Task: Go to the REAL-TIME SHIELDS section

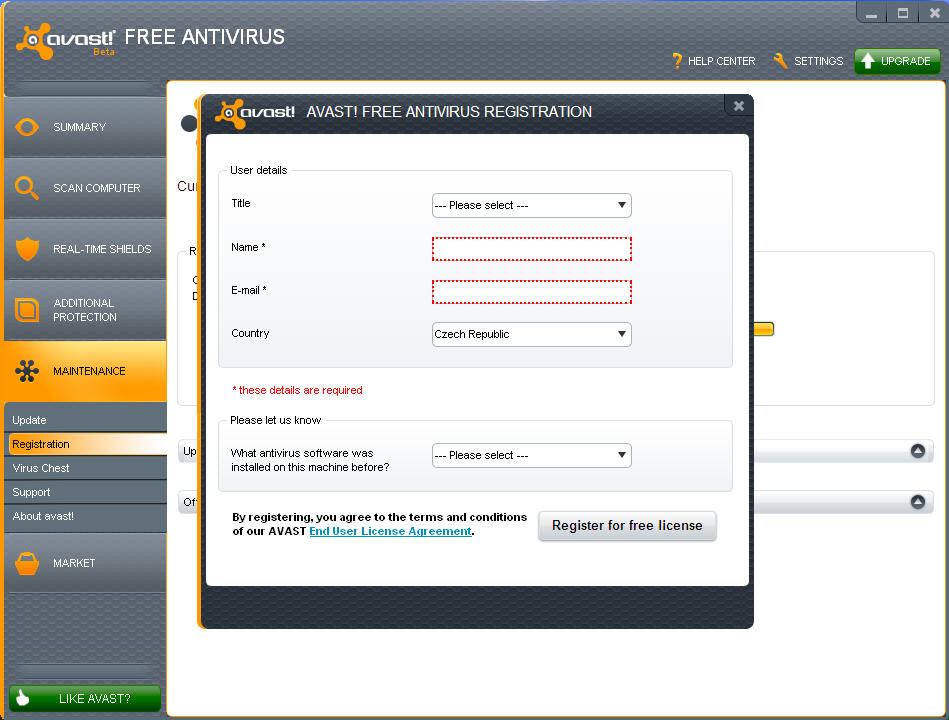Action: [85, 249]
